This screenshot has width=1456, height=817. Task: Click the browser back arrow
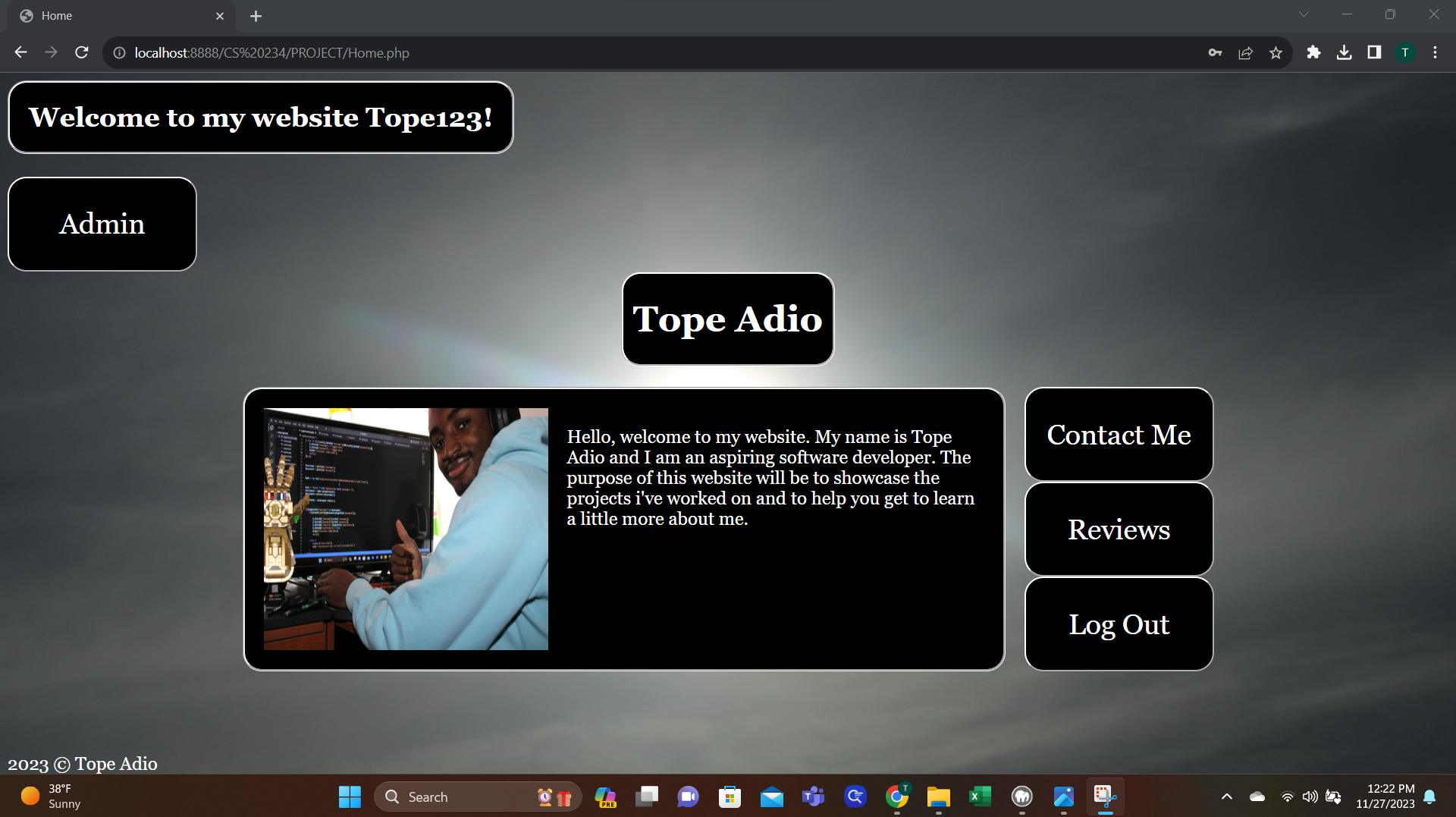click(x=20, y=52)
